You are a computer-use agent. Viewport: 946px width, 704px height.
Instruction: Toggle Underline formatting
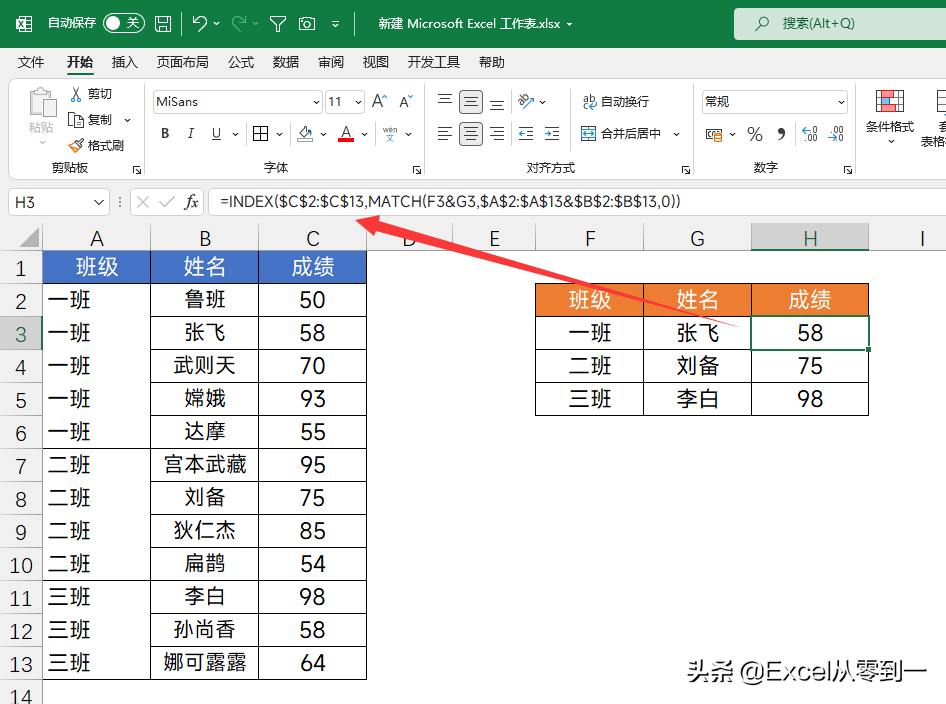217,133
